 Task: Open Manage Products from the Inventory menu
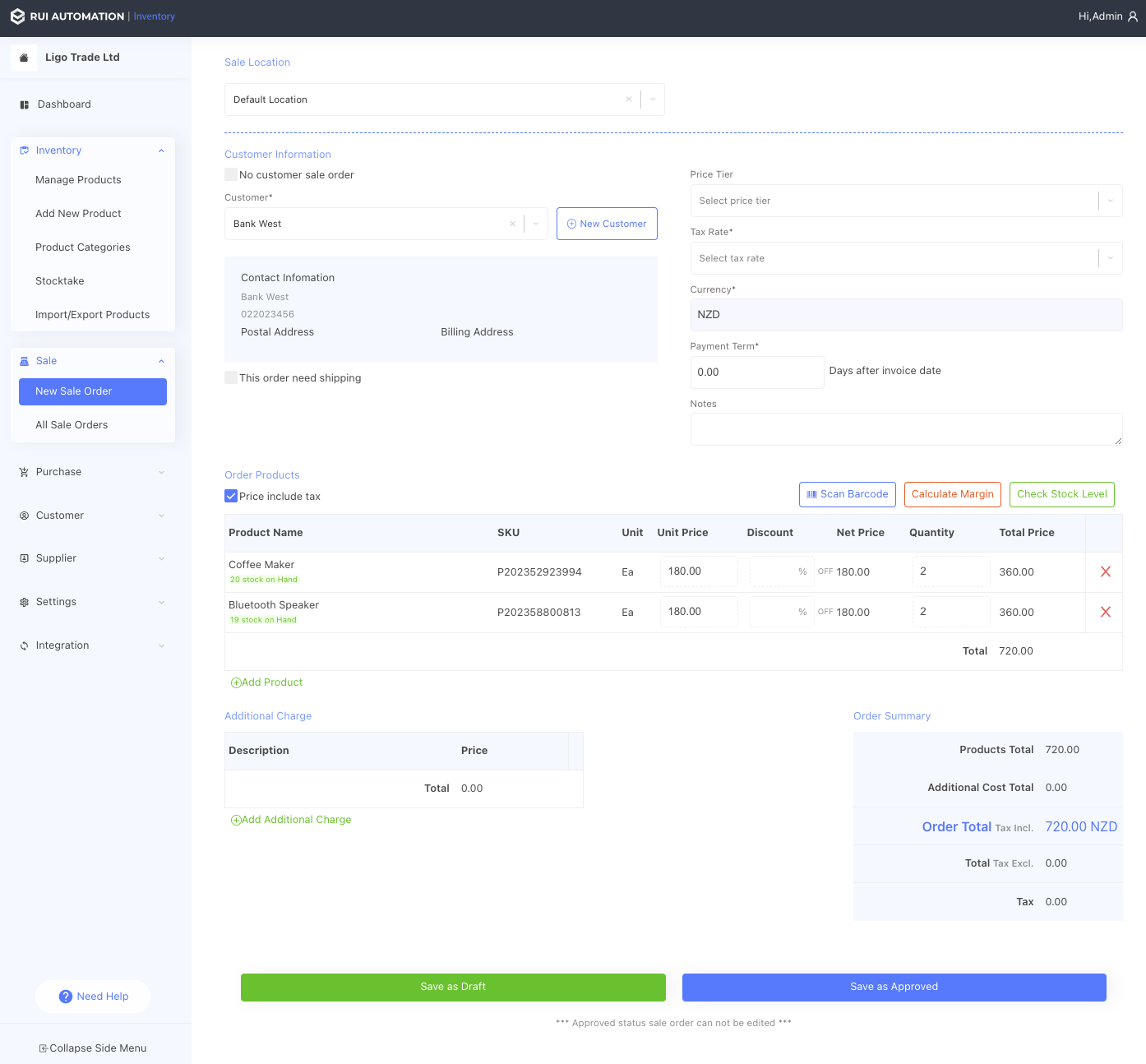(x=78, y=179)
